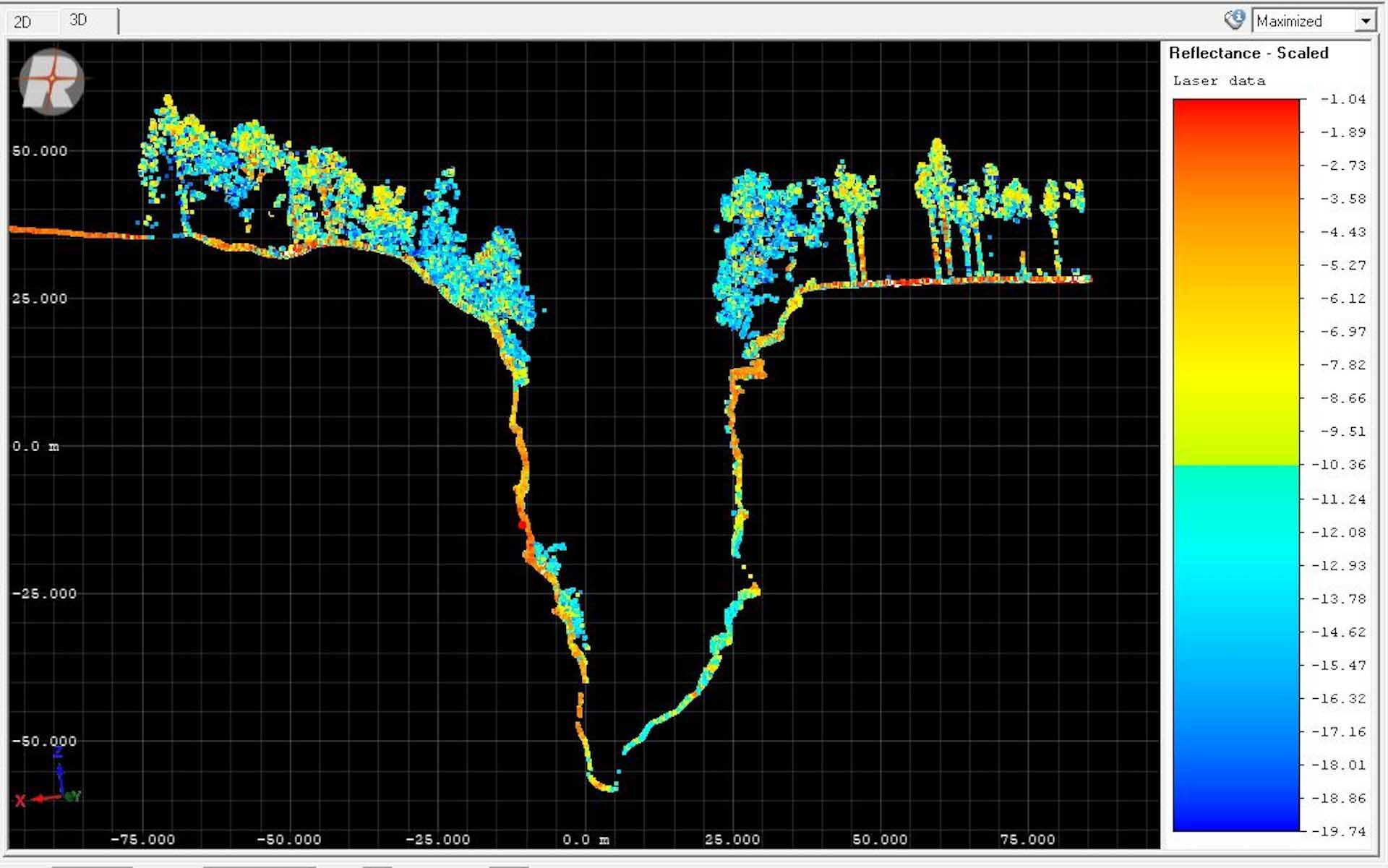Click the -50.000 label on vertical axis
This screenshot has width=1388, height=868.
click(x=43, y=741)
